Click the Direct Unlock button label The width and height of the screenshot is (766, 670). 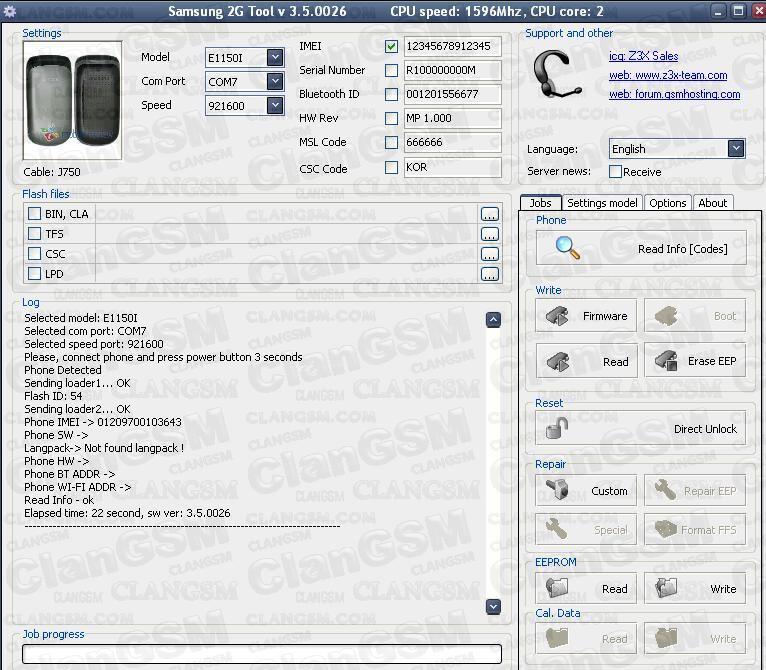click(705, 429)
